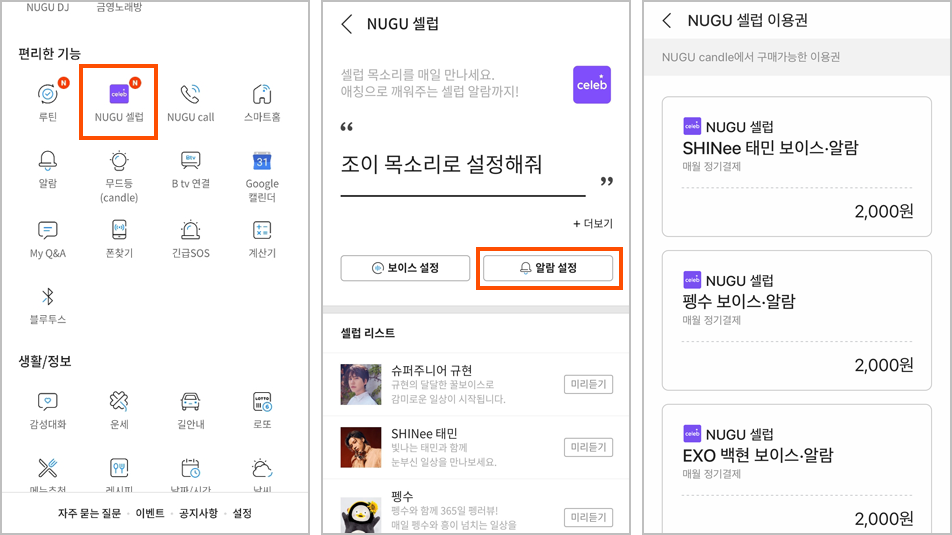
Task: Open EXO 백현 보이스·알람 pass card
Action: [797, 469]
